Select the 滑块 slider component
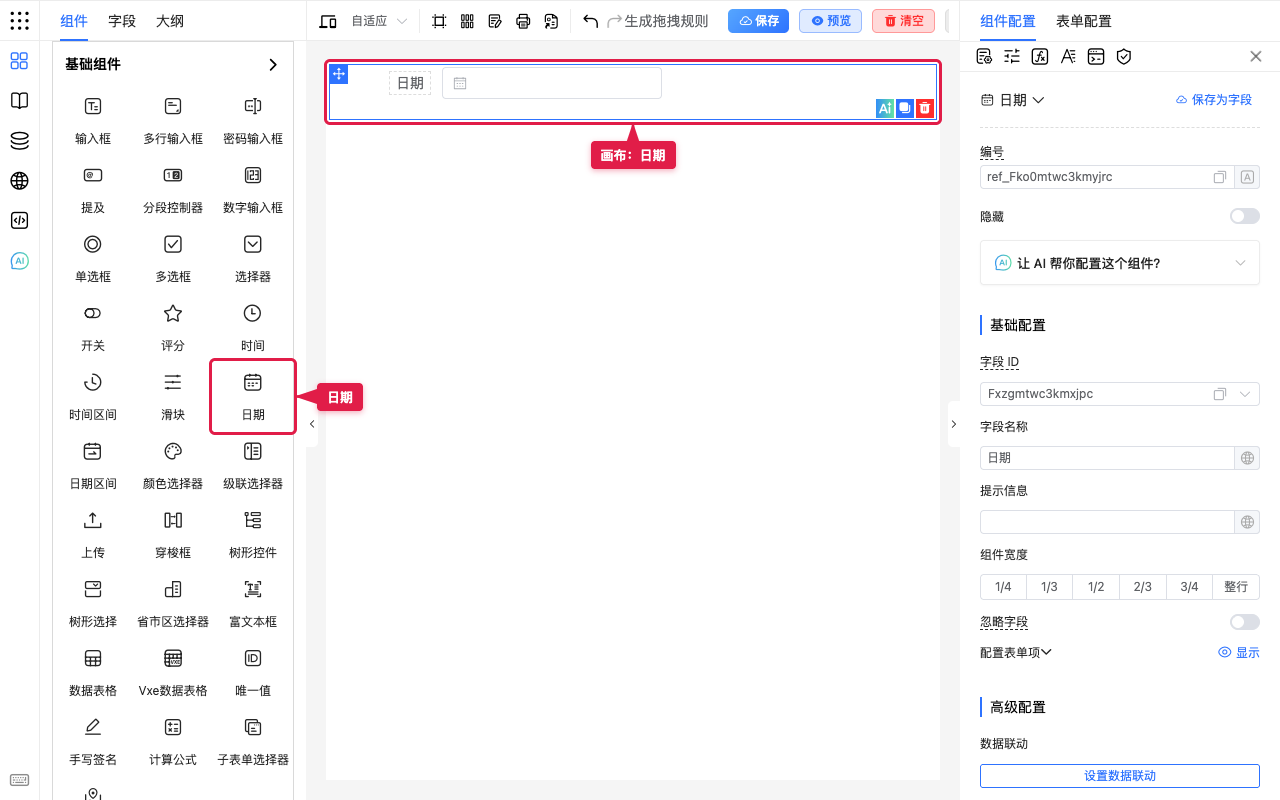1280x800 pixels. (173, 397)
